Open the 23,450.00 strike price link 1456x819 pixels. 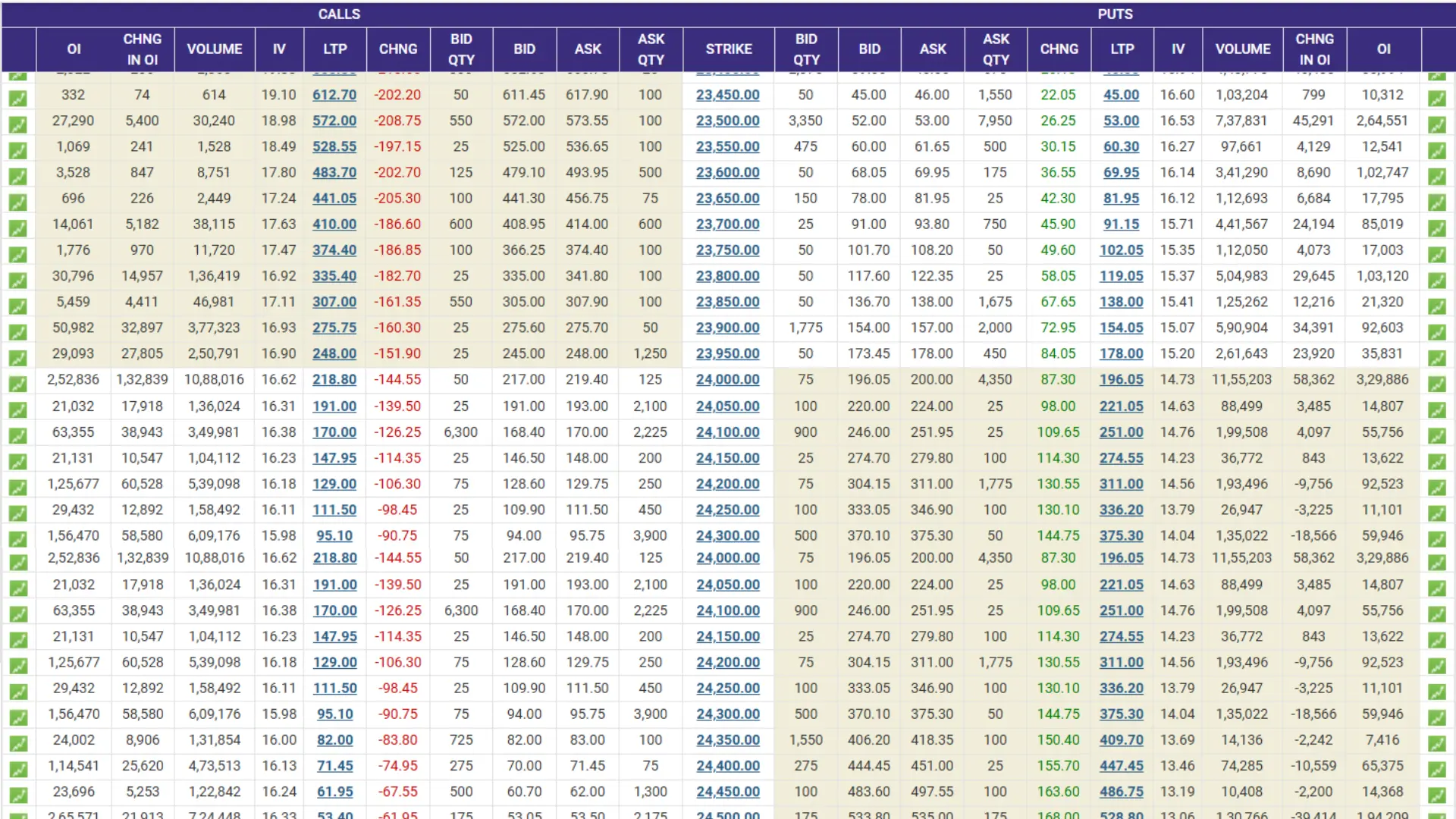727,95
